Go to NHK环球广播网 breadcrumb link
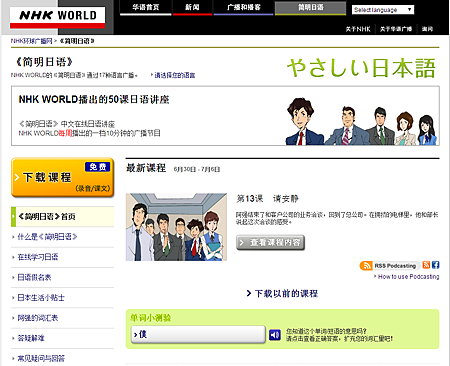 pos(31,41)
